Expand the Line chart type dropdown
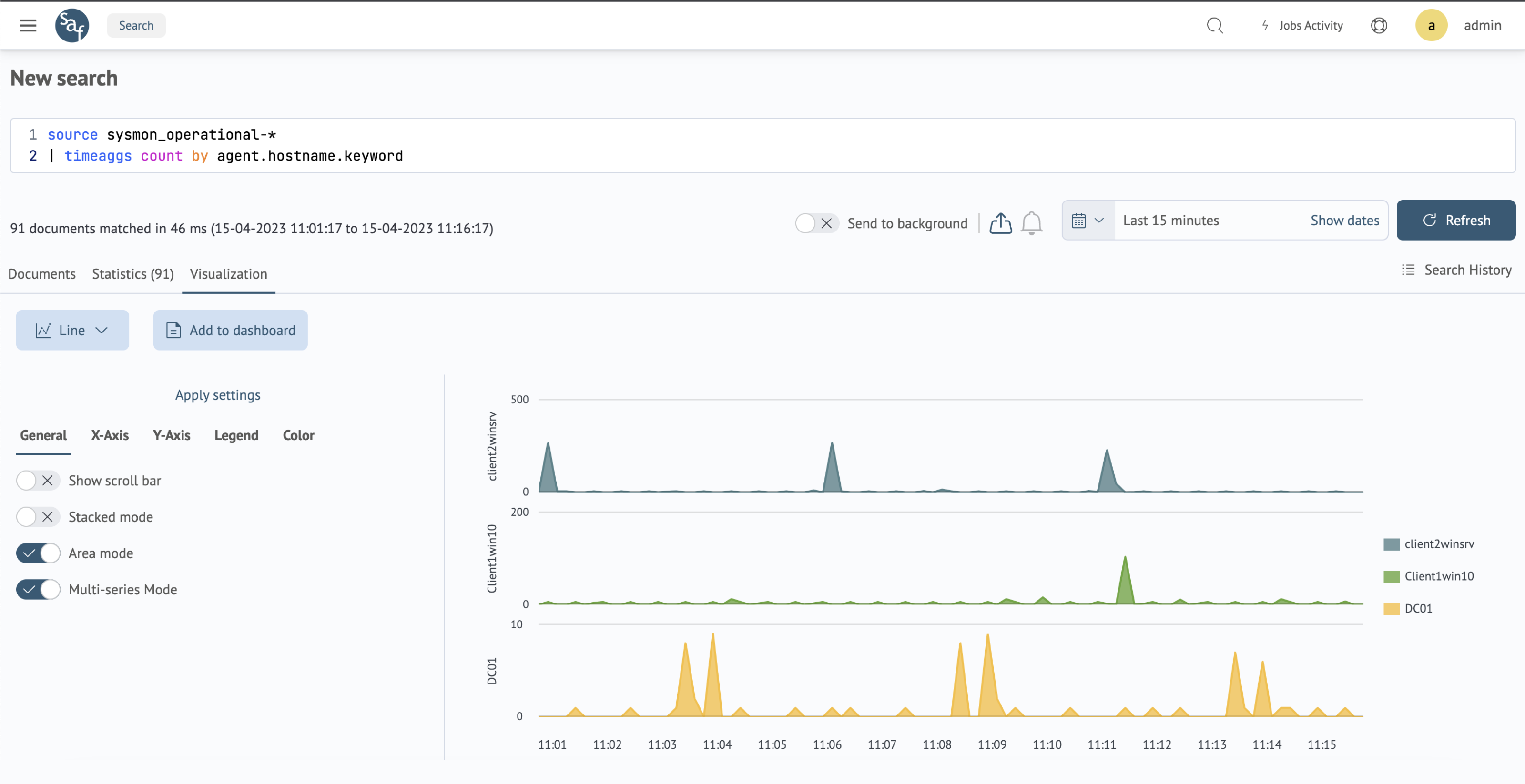Screen dimensions: 1525x784 pyautogui.click(x=72, y=330)
